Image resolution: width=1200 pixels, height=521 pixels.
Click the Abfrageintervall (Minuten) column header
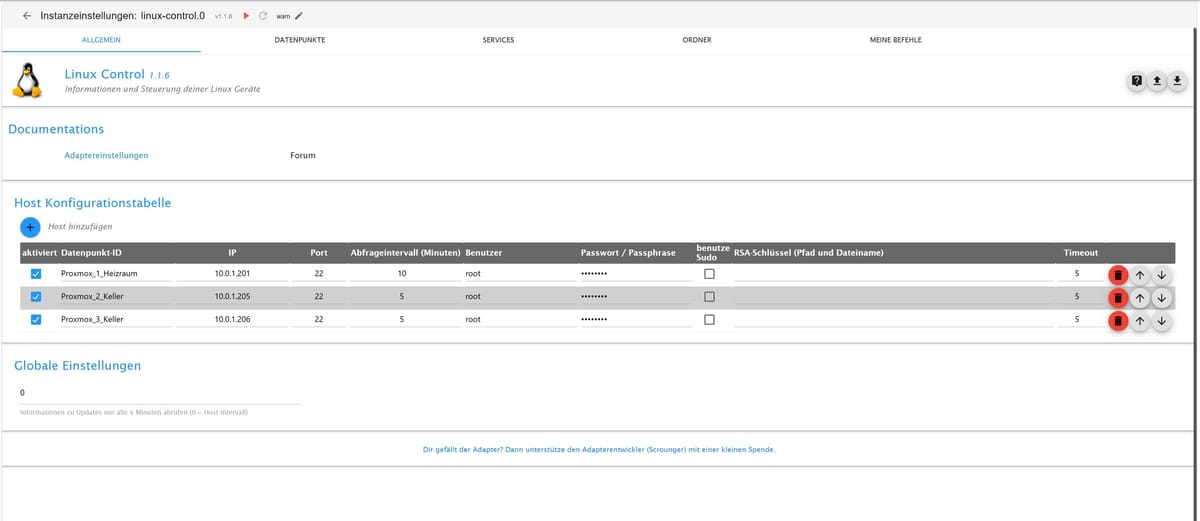pos(405,253)
